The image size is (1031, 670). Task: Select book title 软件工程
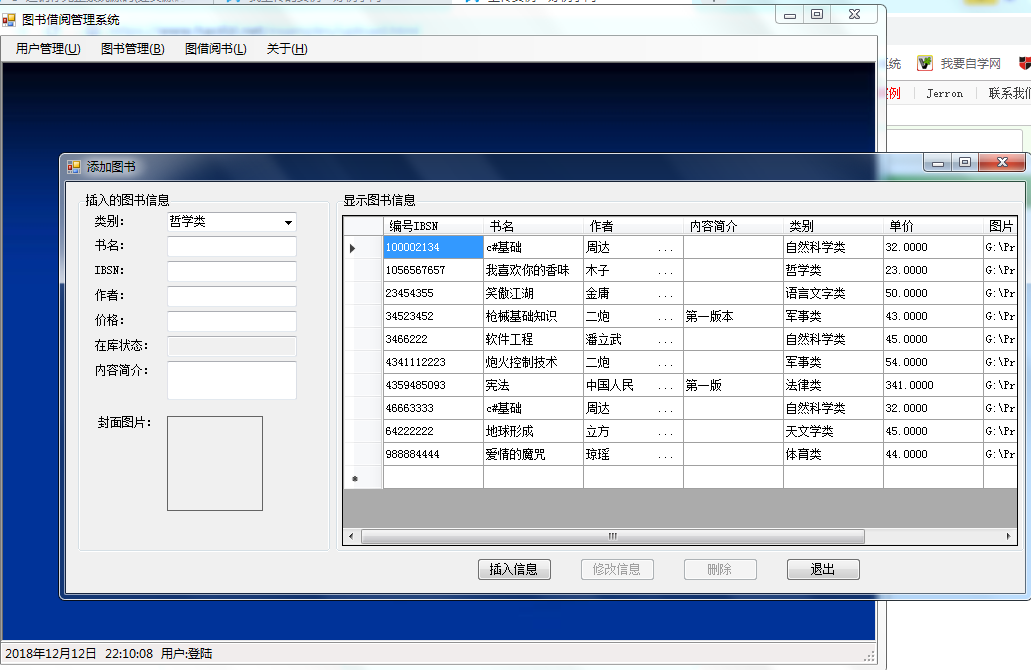(533, 339)
